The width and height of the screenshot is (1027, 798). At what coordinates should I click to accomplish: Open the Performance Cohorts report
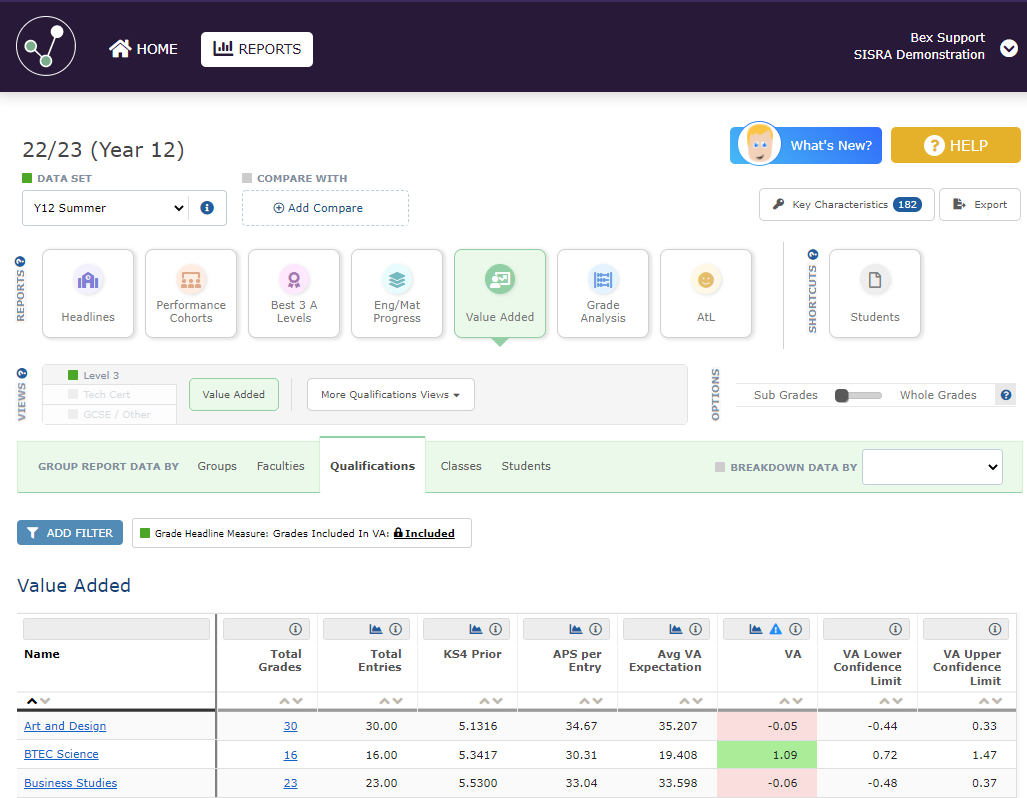(191, 293)
